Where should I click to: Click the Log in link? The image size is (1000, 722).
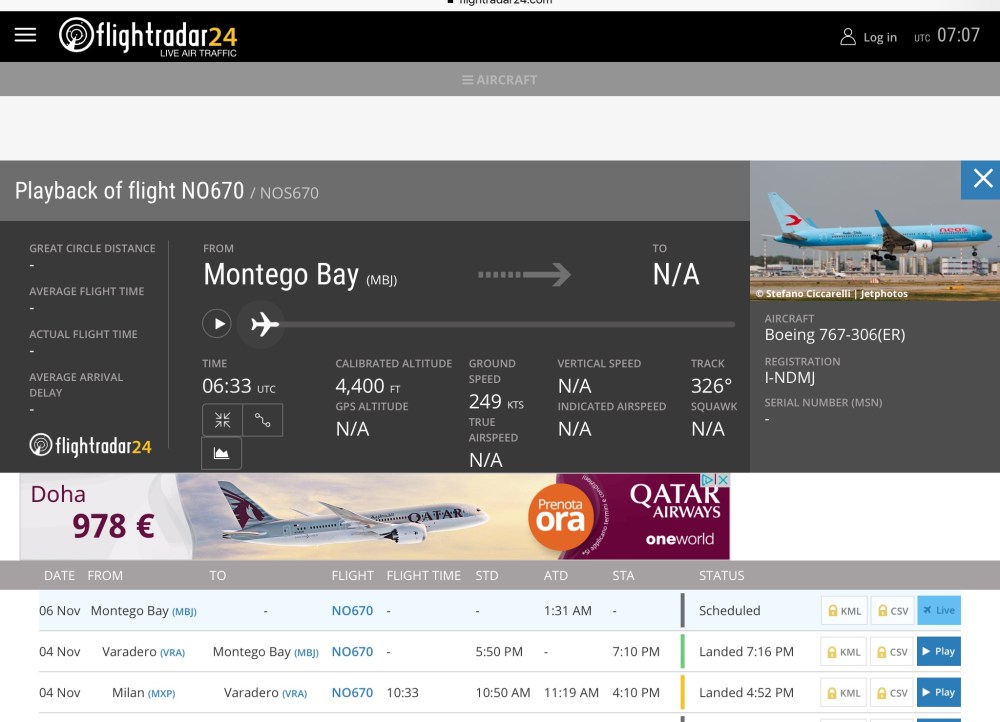(868, 37)
